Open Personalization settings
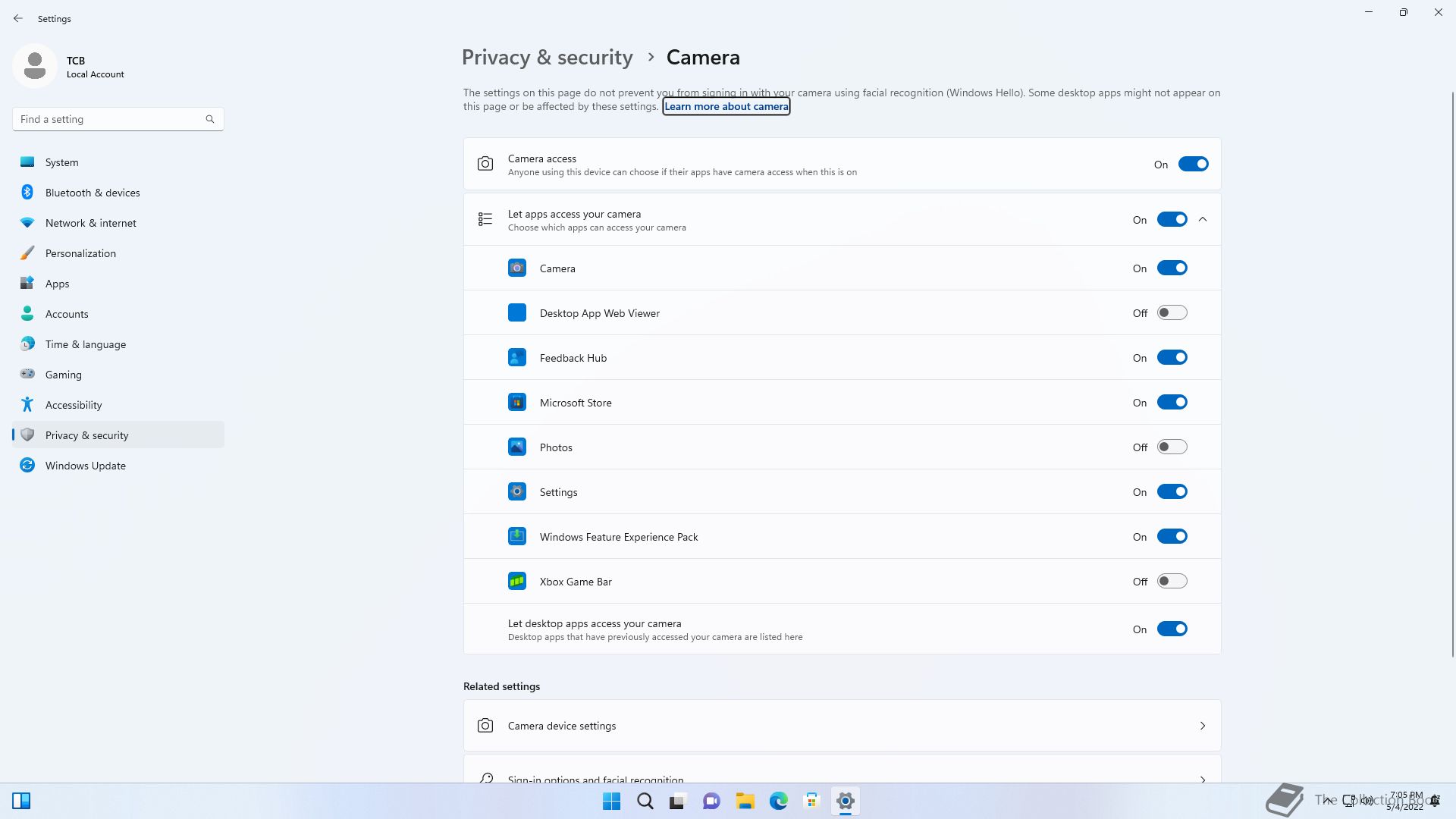 coord(118,253)
